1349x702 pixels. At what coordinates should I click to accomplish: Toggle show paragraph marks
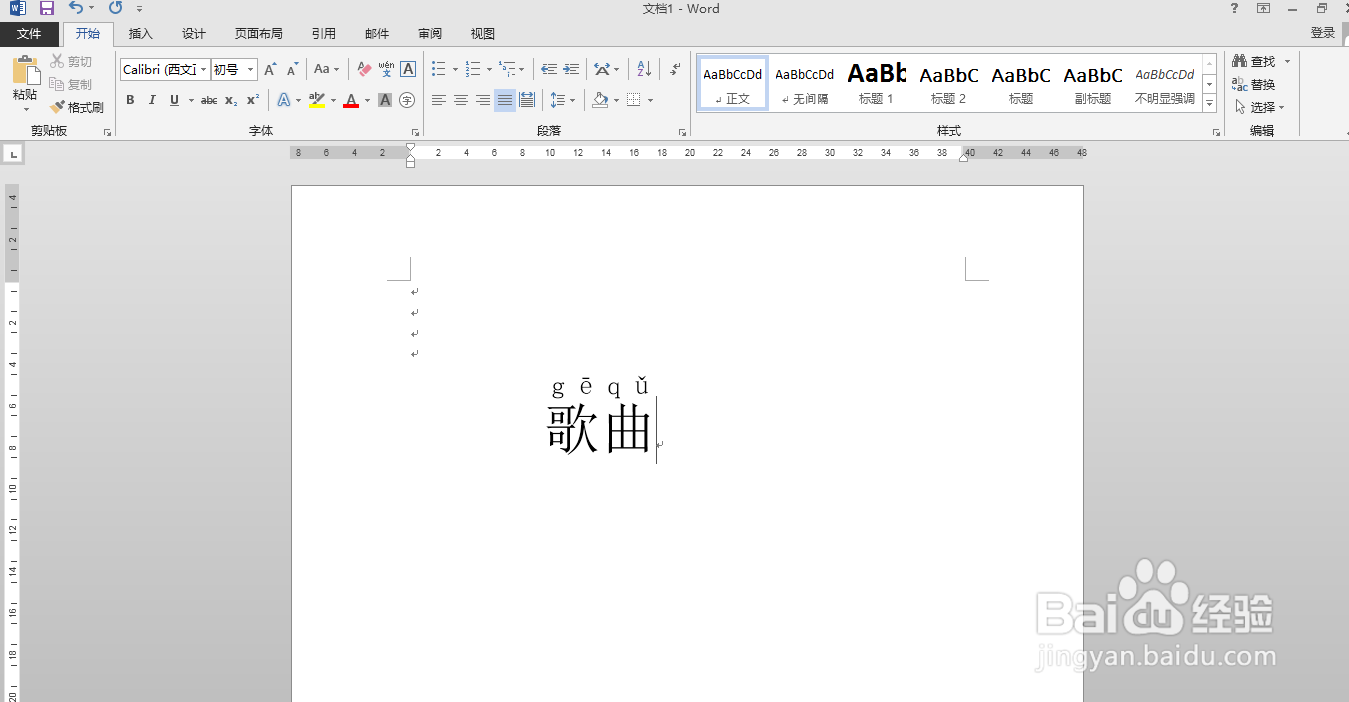coord(676,70)
